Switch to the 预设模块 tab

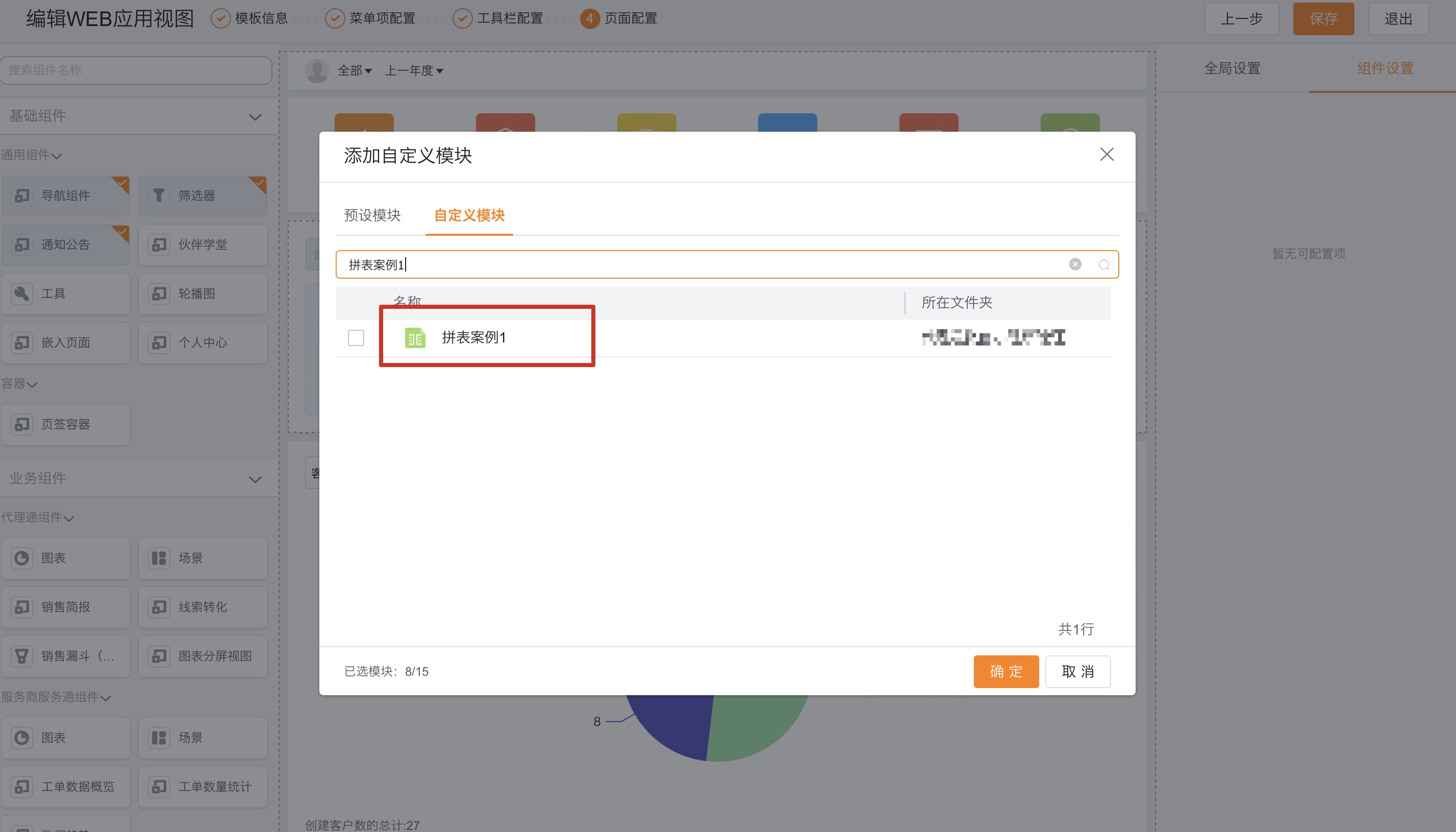(x=372, y=215)
